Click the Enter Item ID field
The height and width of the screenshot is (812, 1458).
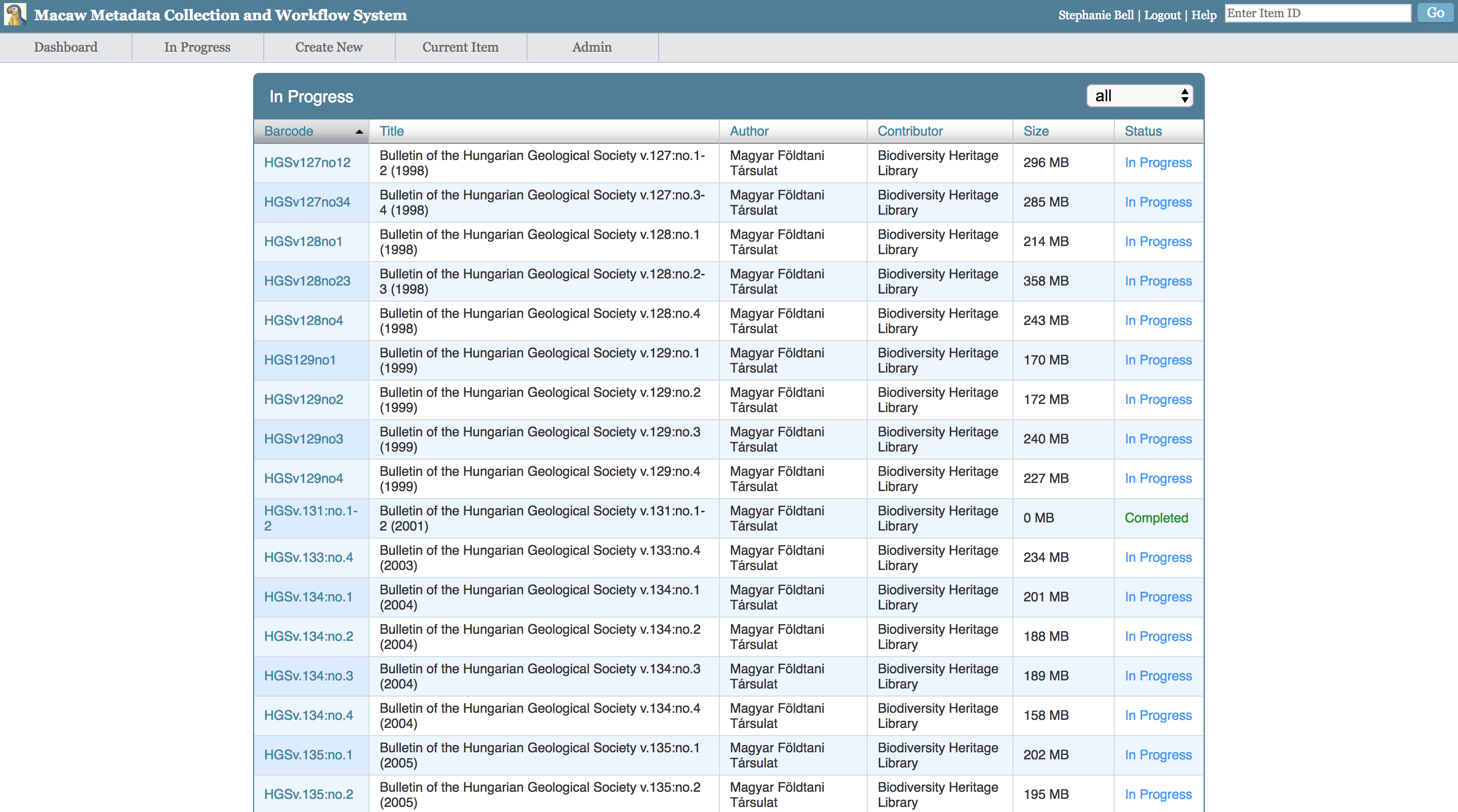1317,13
